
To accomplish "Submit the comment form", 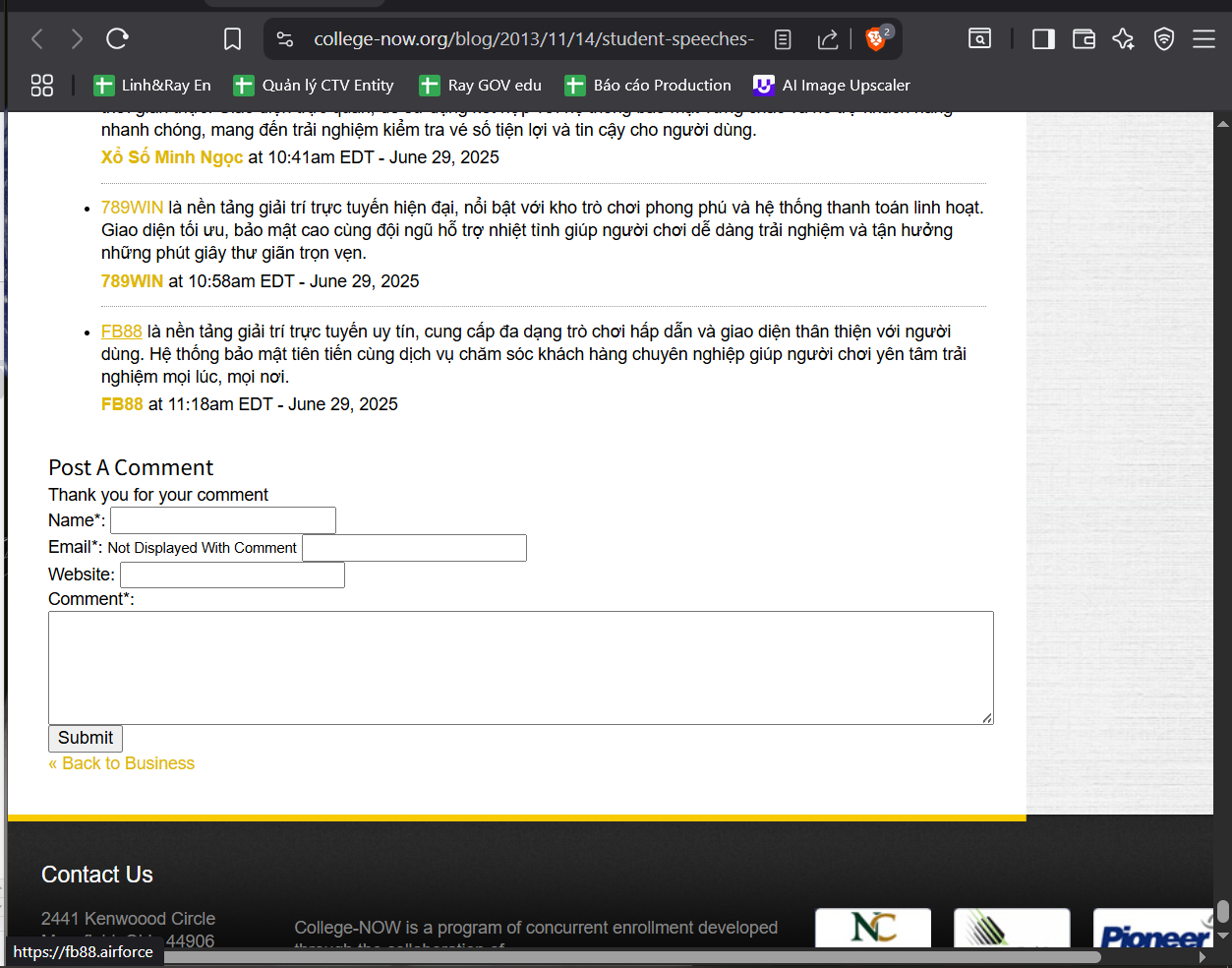I will pos(86,739).
